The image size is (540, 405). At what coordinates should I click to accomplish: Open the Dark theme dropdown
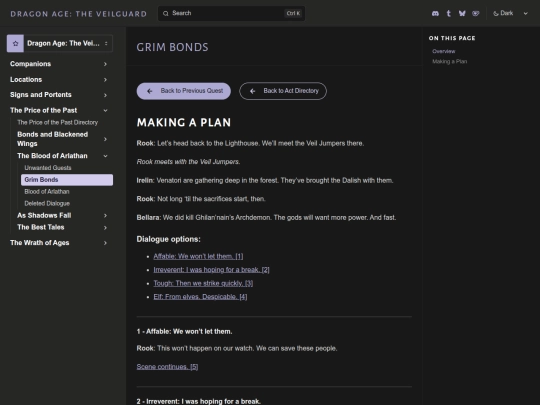511,13
